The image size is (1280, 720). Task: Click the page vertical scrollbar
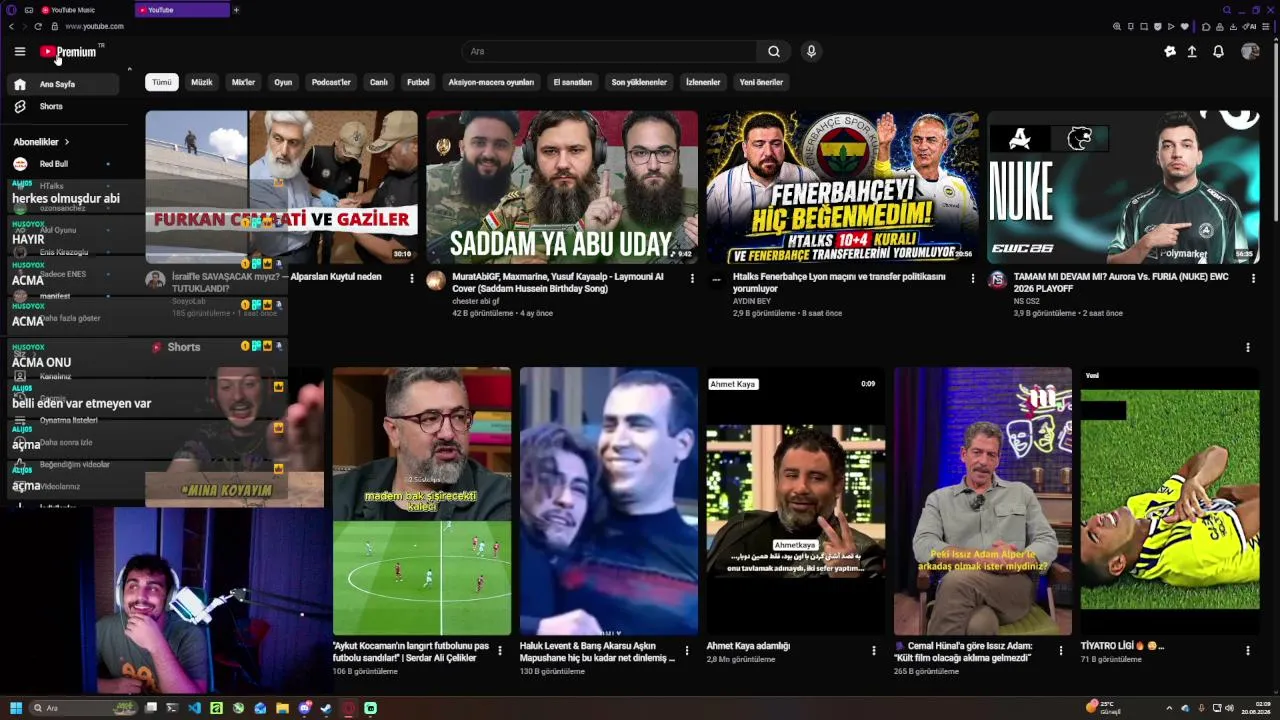[x=1276, y=130]
